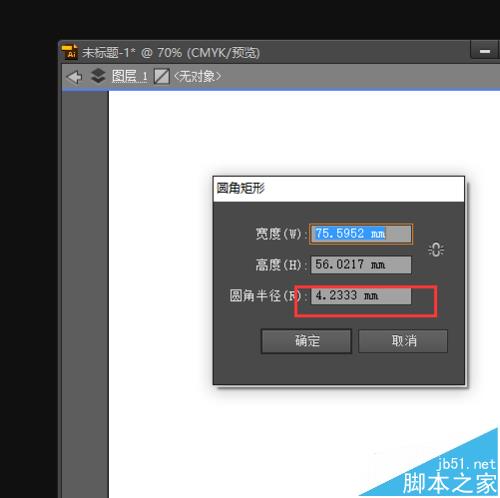Select the 图层 1 breadcrumb label
Viewport: 500px width, 498px height.
point(129,76)
